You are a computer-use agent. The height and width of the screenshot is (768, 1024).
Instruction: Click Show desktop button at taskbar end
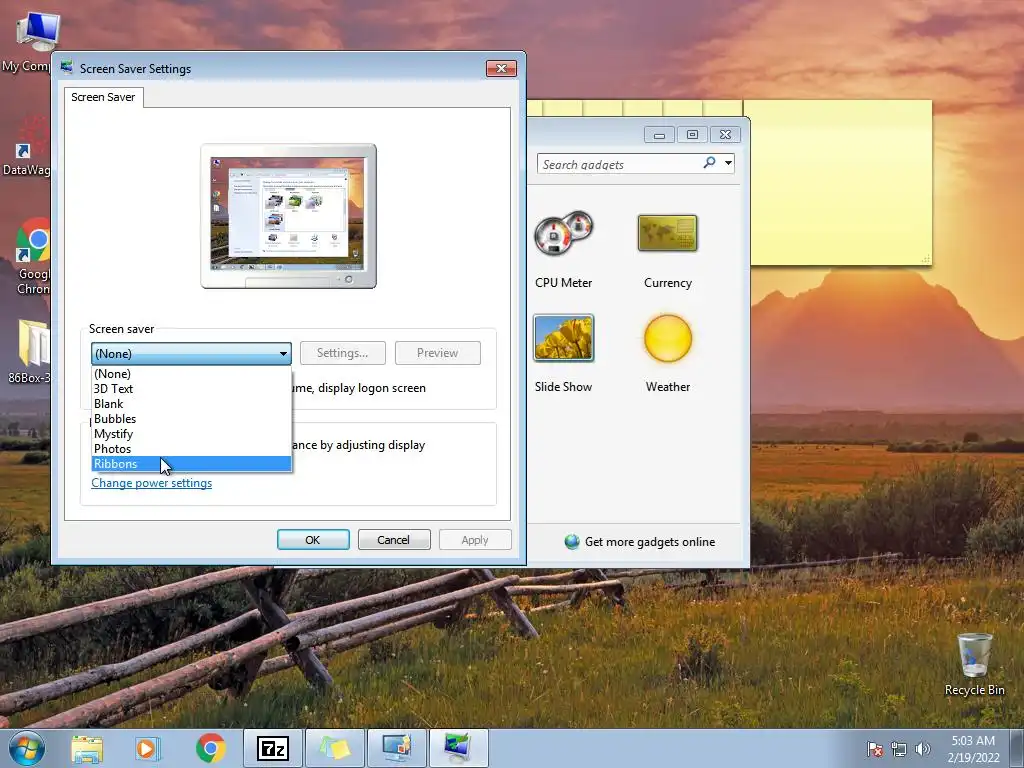pyautogui.click(x=1017, y=748)
